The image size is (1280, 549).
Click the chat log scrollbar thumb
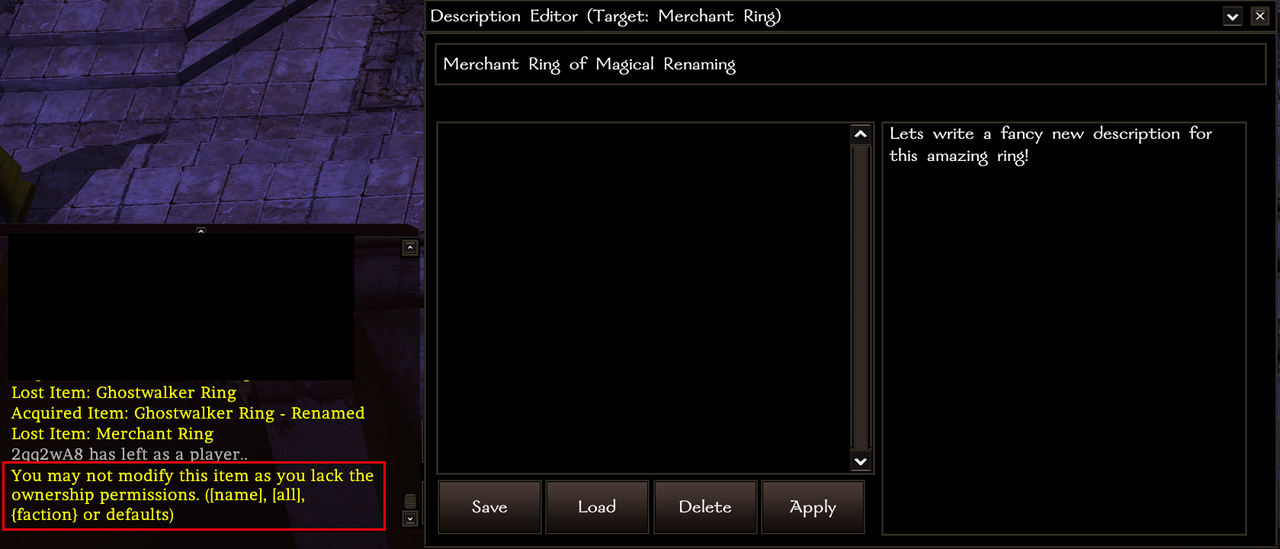(410, 501)
